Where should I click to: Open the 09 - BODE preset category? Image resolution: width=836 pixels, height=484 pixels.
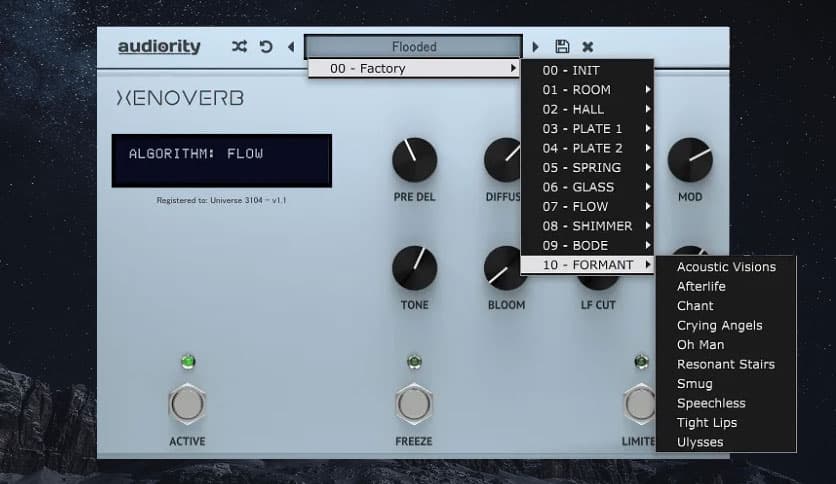click(587, 245)
